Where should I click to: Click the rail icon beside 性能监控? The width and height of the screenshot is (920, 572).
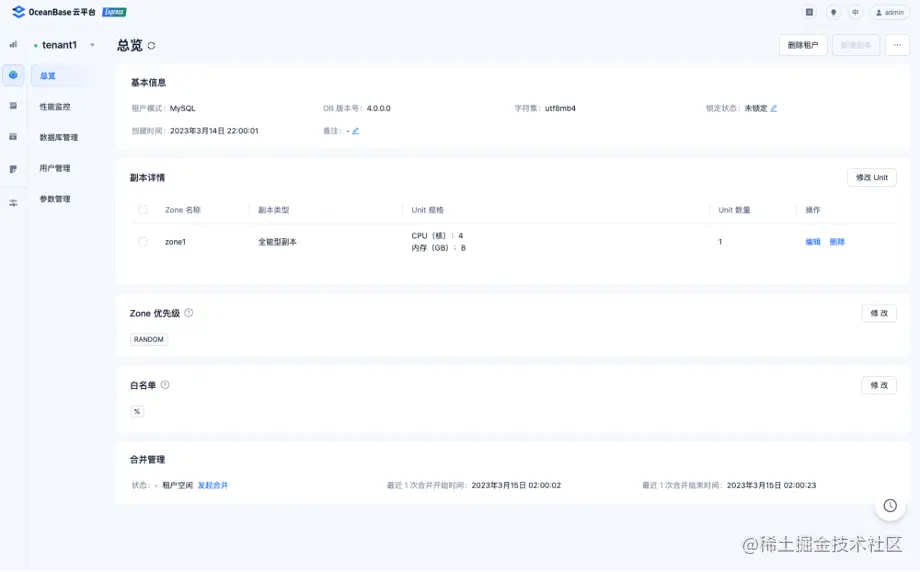tap(13, 106)
